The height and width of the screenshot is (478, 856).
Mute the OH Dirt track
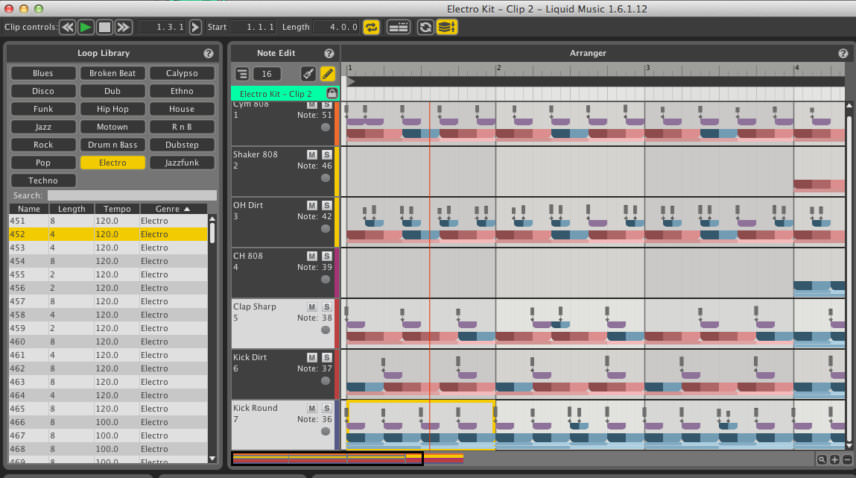click(312, 206)
